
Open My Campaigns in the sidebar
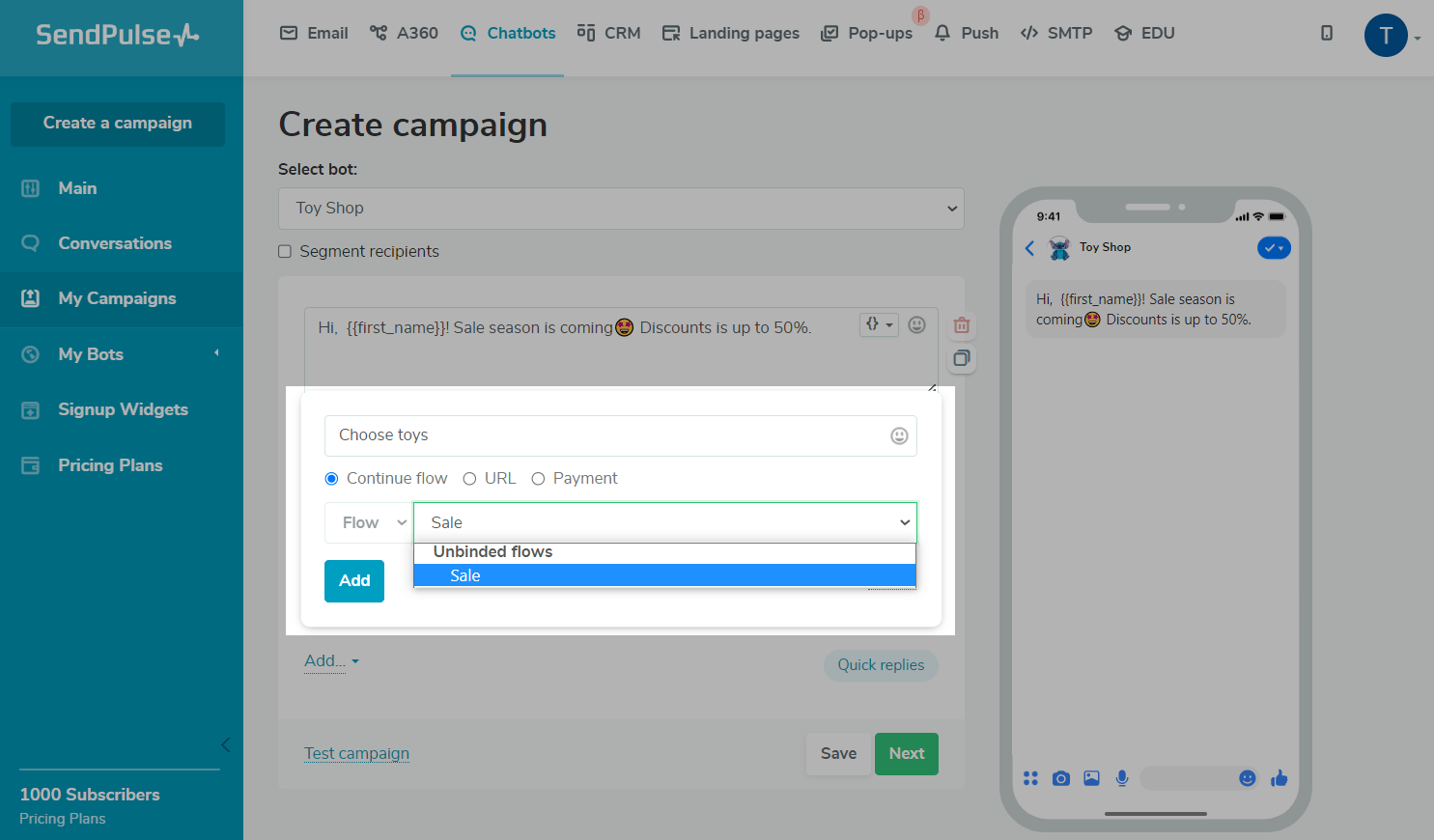[117, 298]
